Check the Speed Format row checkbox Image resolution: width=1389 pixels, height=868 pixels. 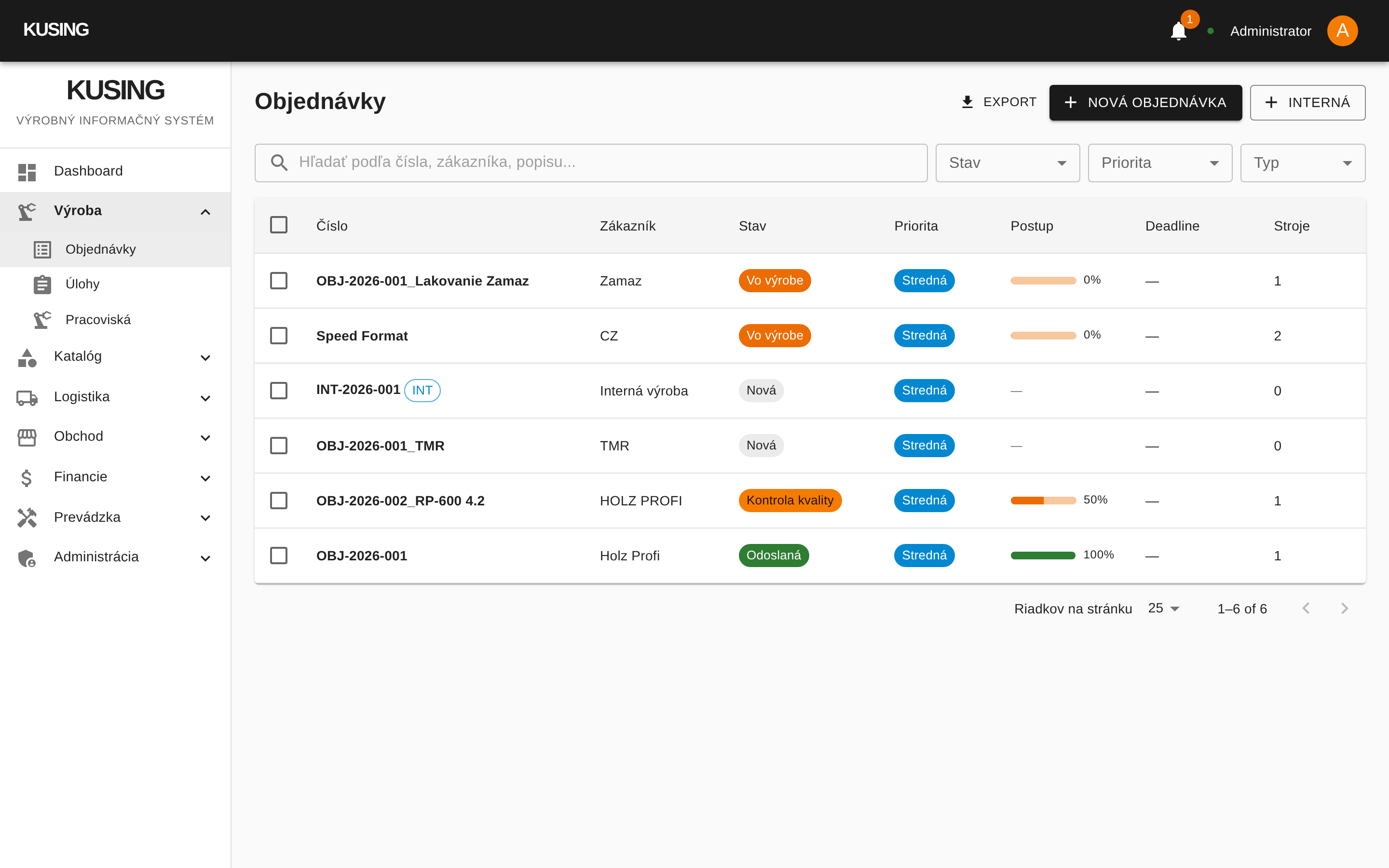[279, 336]
